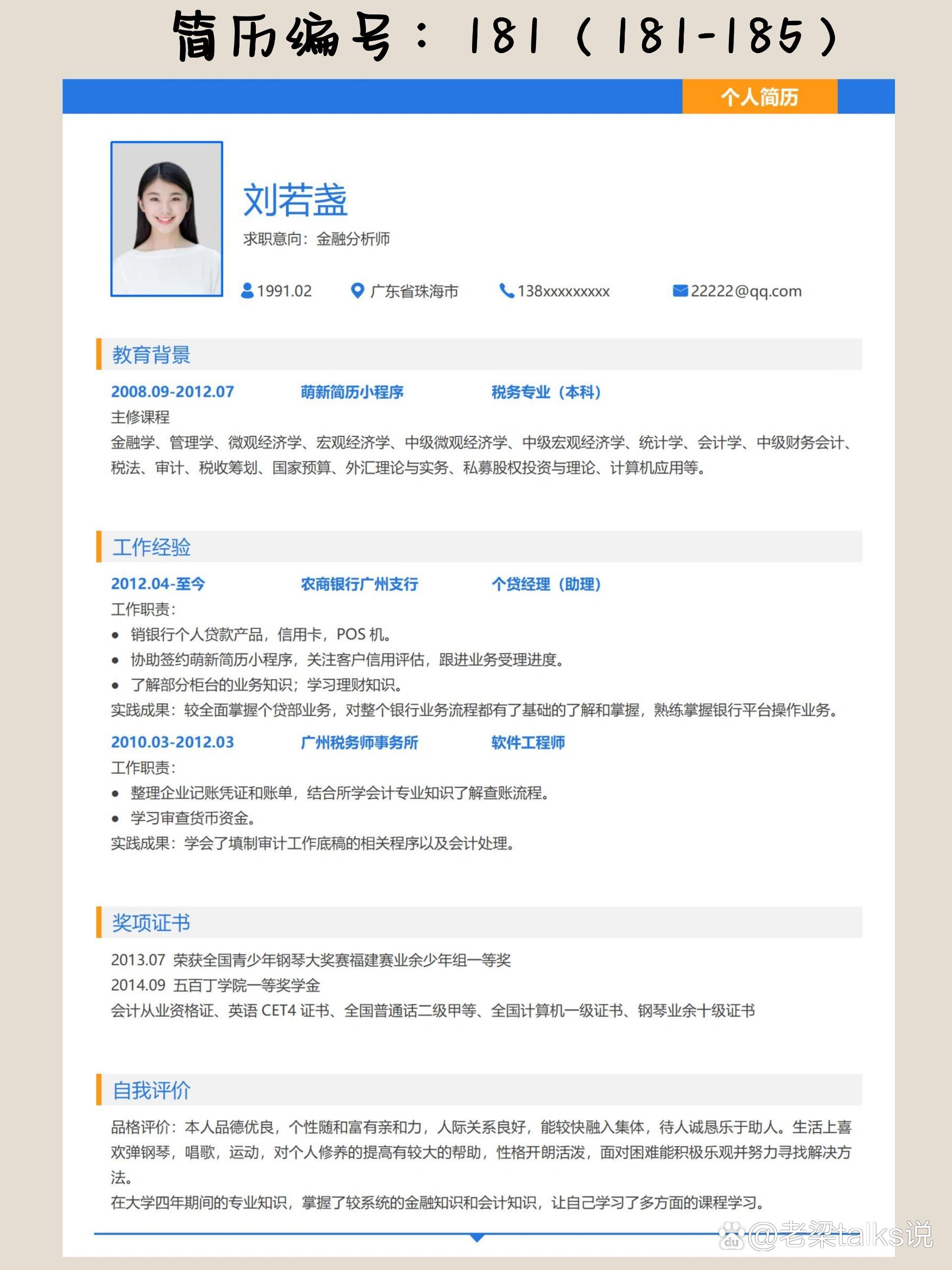Click job title 软件工程师

point(528,742)
